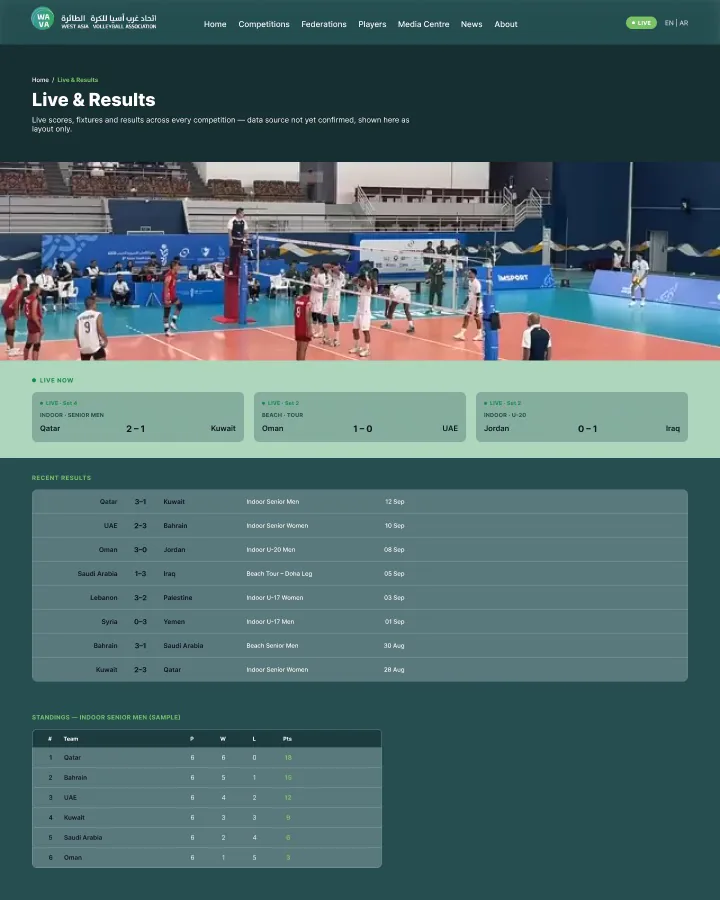Select Bahrain in the standings table
720x900 pixels.
point(207,778)
